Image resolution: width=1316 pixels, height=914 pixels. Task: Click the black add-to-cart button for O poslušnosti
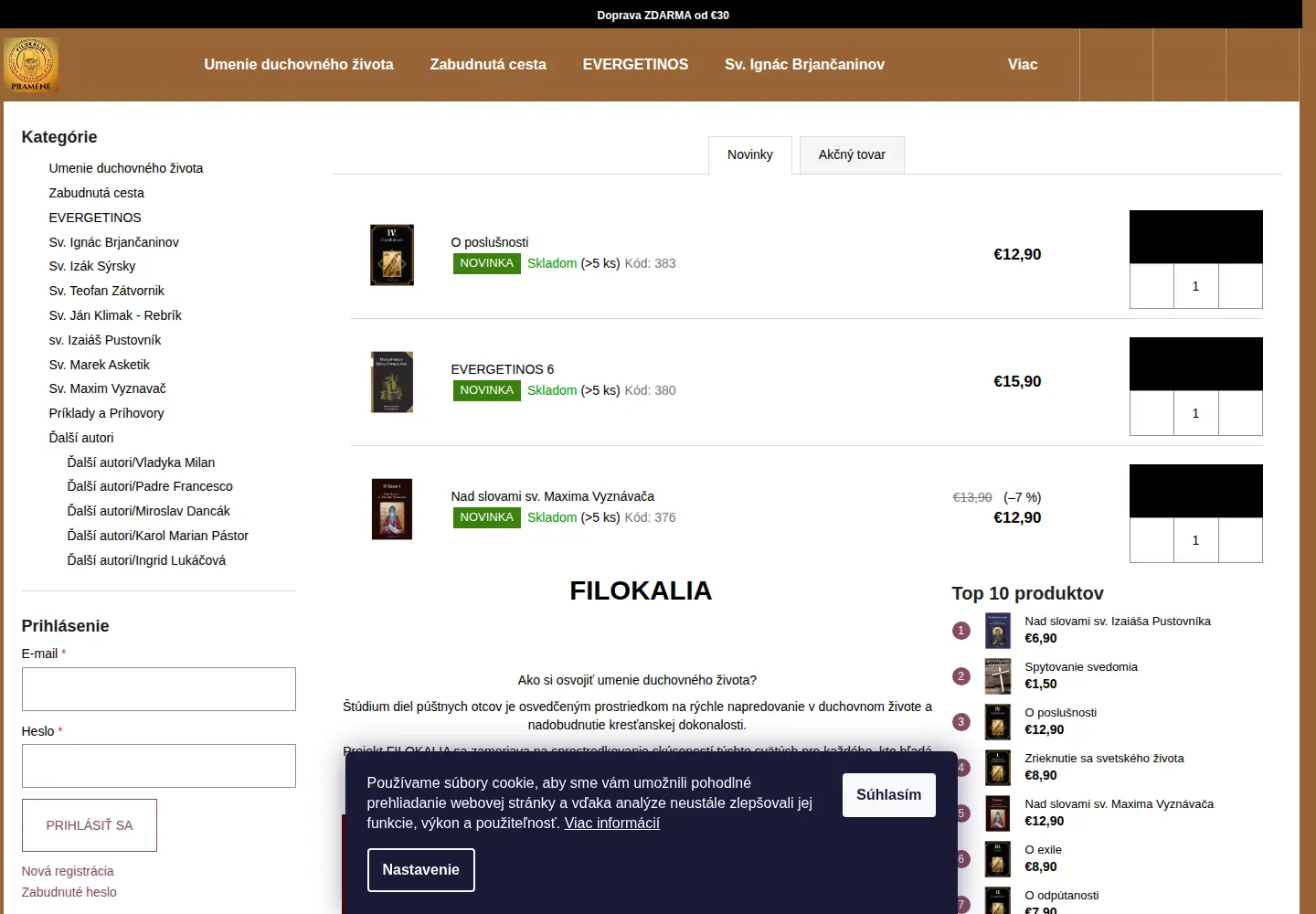tap(1196, 237)
